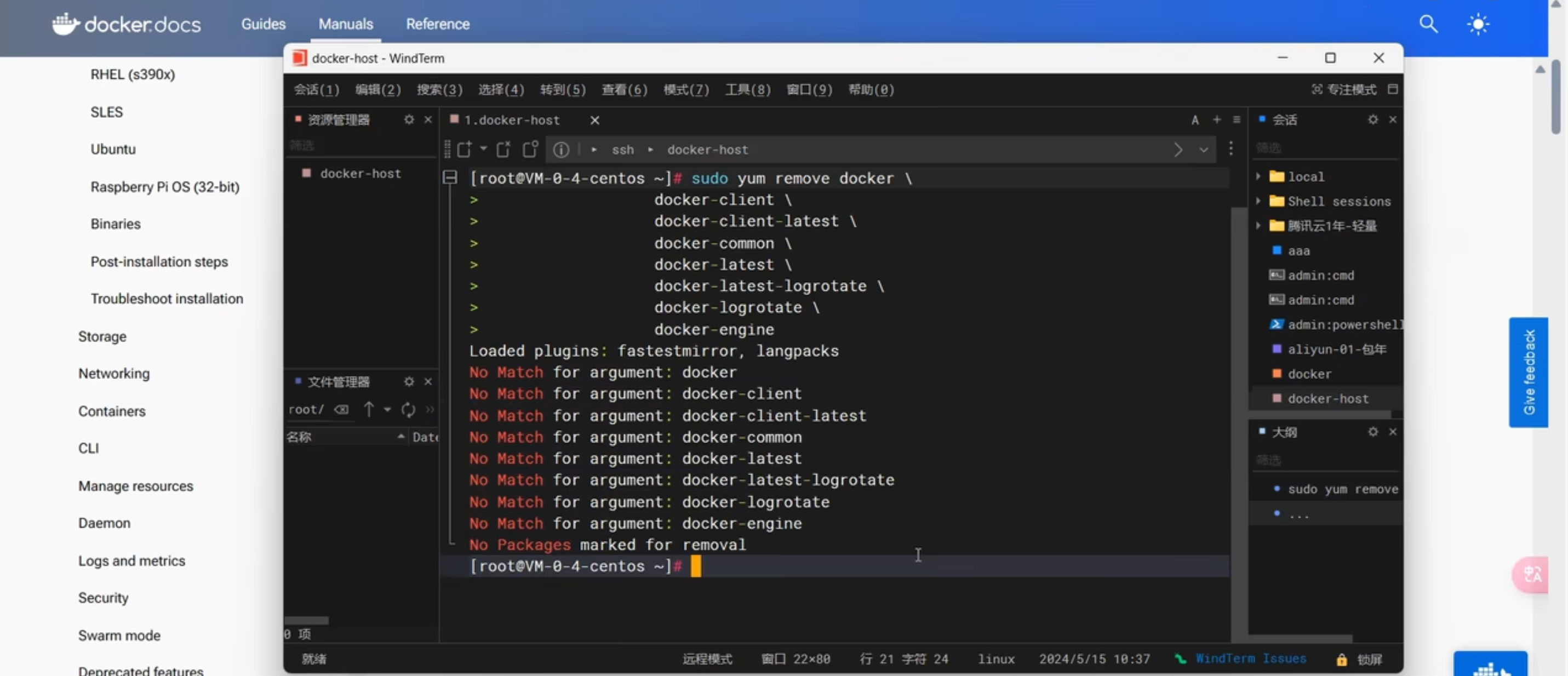
Task: Open the dropdown beside the up arrow
Action: tap(387, 410)
